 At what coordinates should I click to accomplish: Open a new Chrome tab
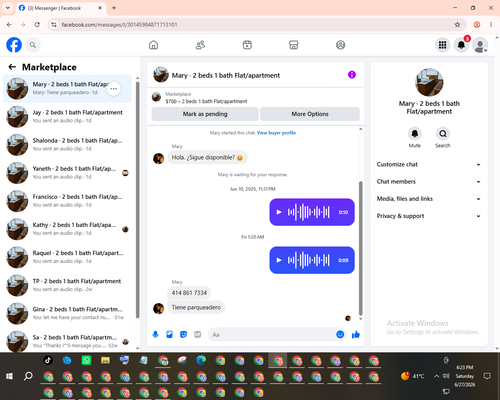tap(114, 8)
